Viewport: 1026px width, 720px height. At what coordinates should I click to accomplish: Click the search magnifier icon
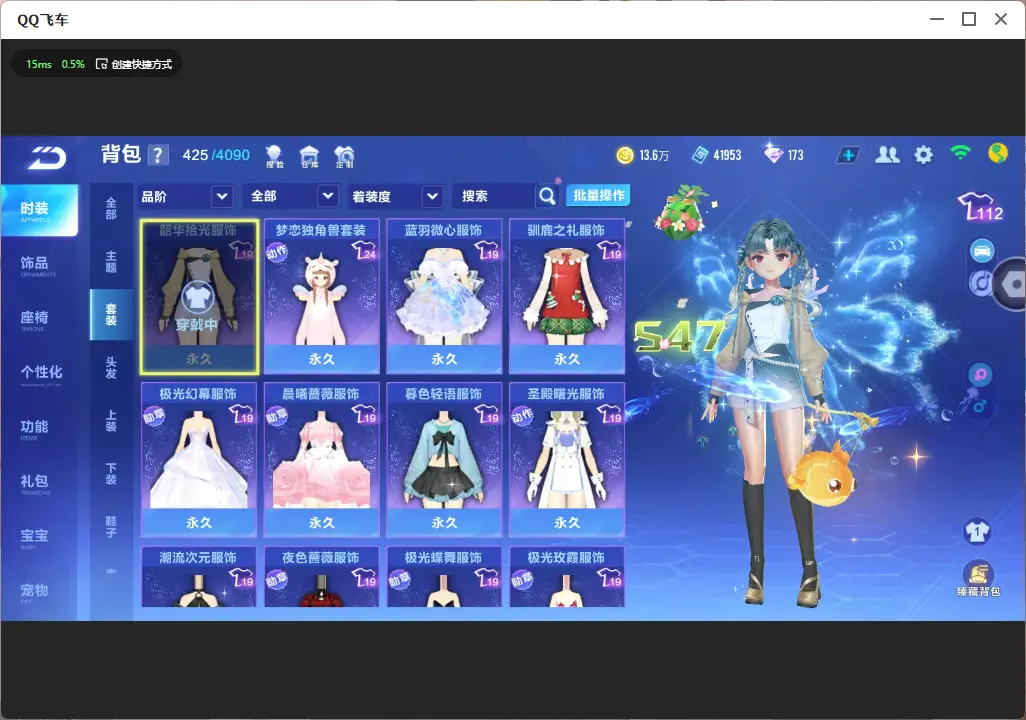(x=547, y=196)
